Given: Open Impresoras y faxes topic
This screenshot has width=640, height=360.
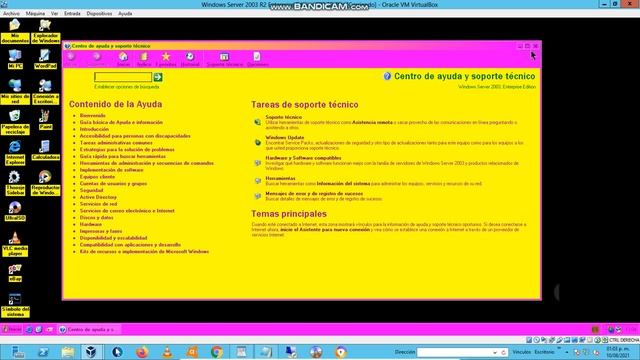Looking at the screenshot, I should coord(101,231).
